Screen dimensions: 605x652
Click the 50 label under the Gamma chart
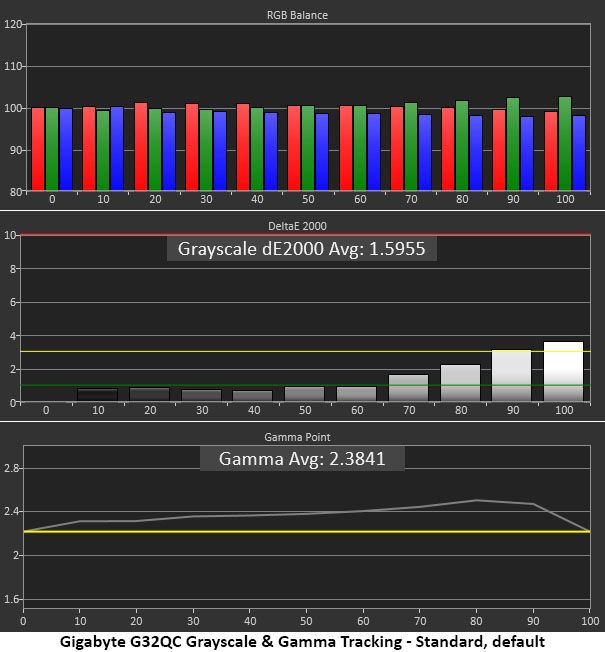click(306, 621)
